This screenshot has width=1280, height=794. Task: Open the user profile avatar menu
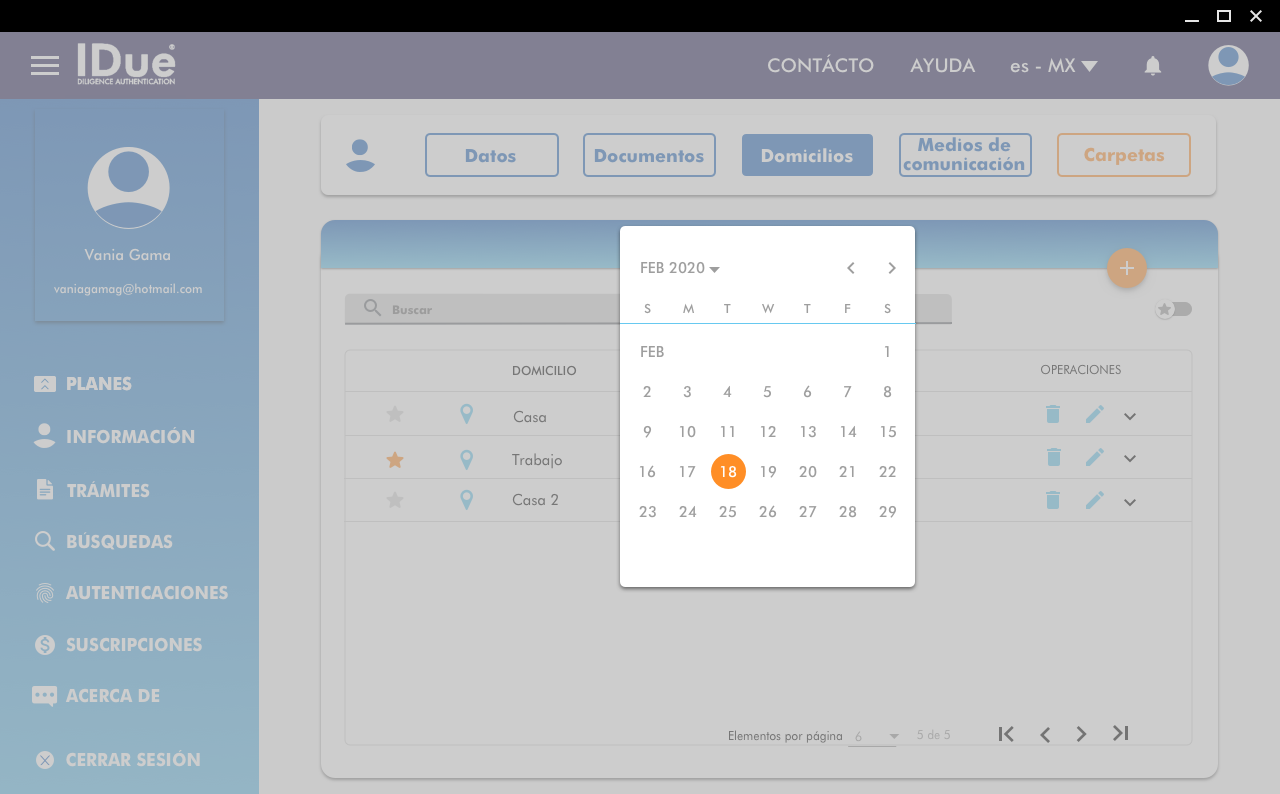tap(1228, 66)
